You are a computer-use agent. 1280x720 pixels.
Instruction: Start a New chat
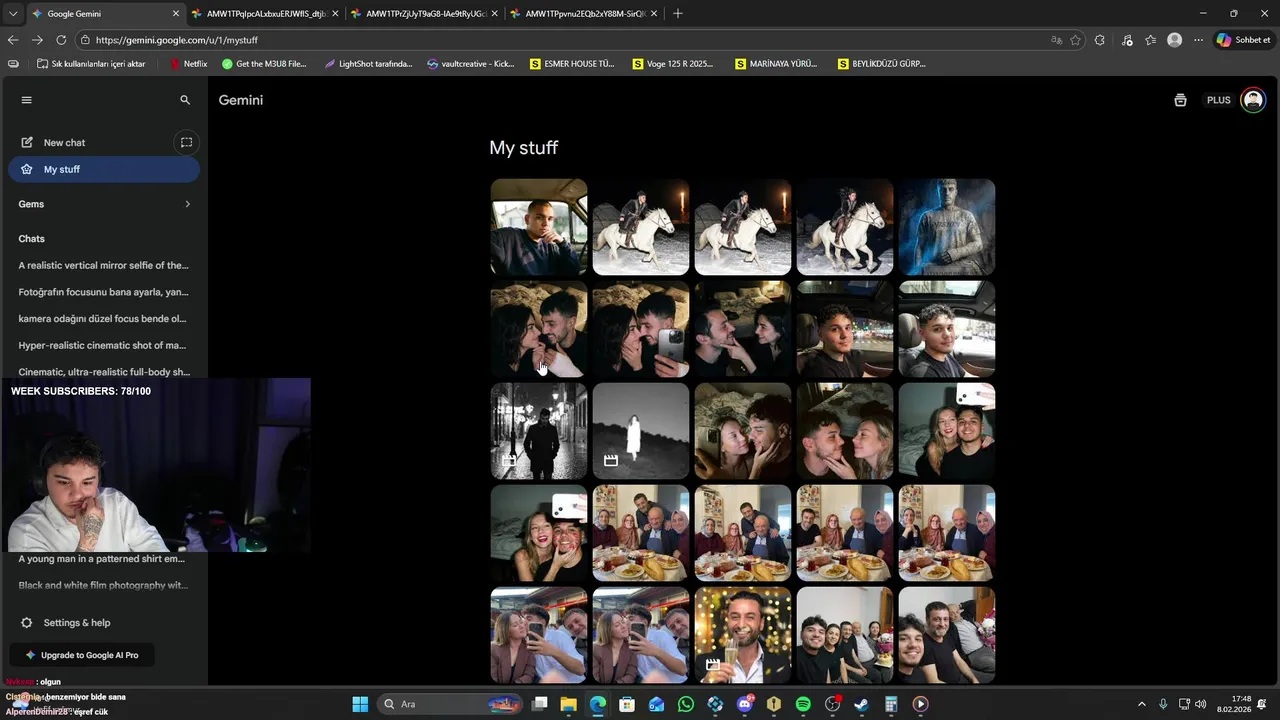65,142
